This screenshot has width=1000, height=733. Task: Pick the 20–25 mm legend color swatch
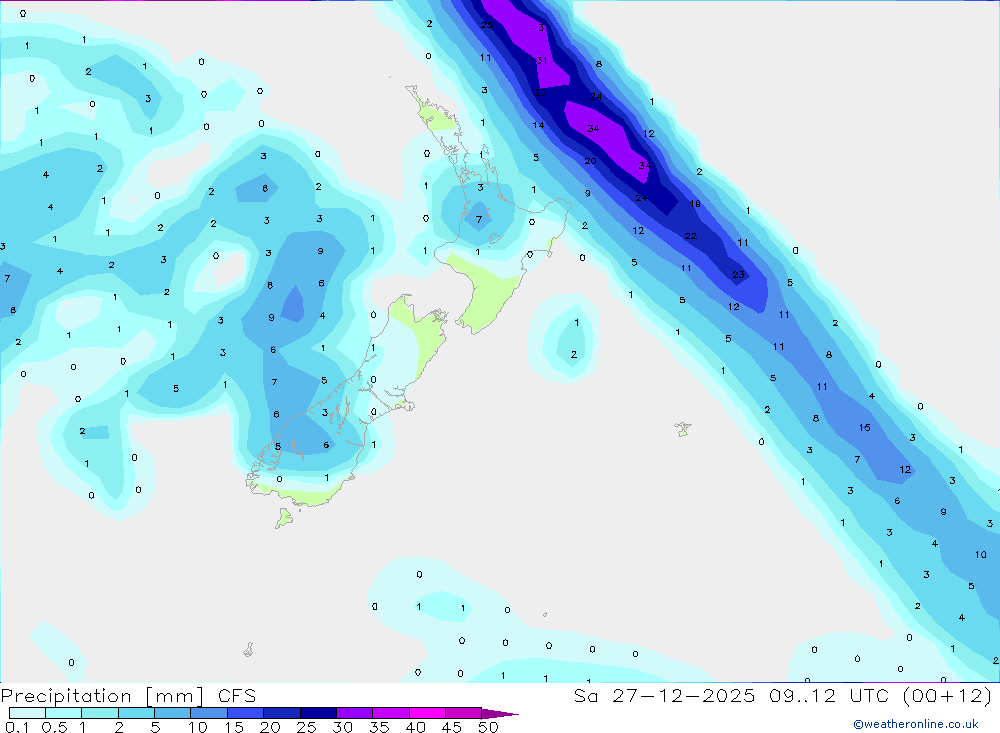(281, 713)
